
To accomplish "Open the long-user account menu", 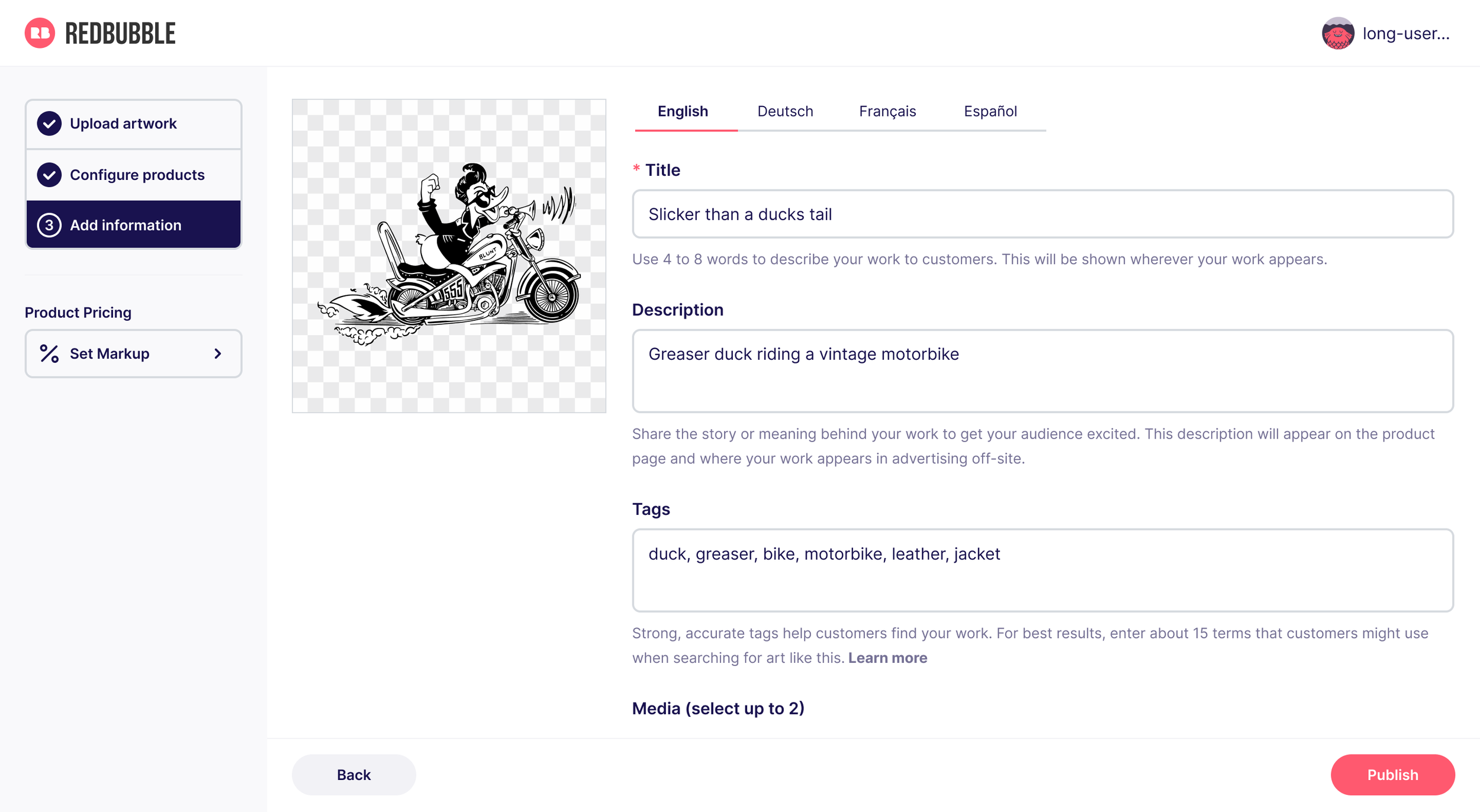I will tap(1405, 34).
